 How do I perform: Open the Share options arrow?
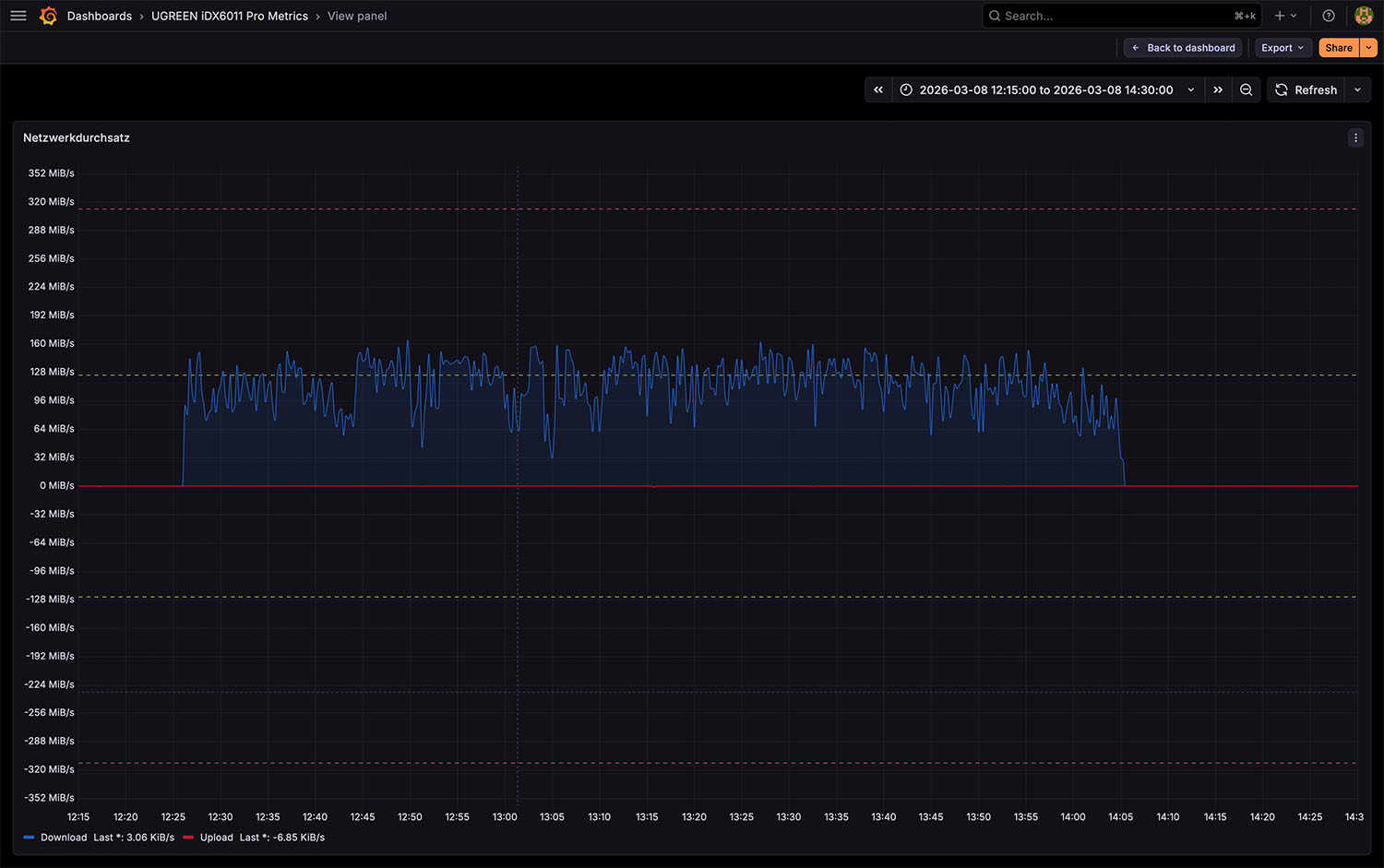(1369, 48)
